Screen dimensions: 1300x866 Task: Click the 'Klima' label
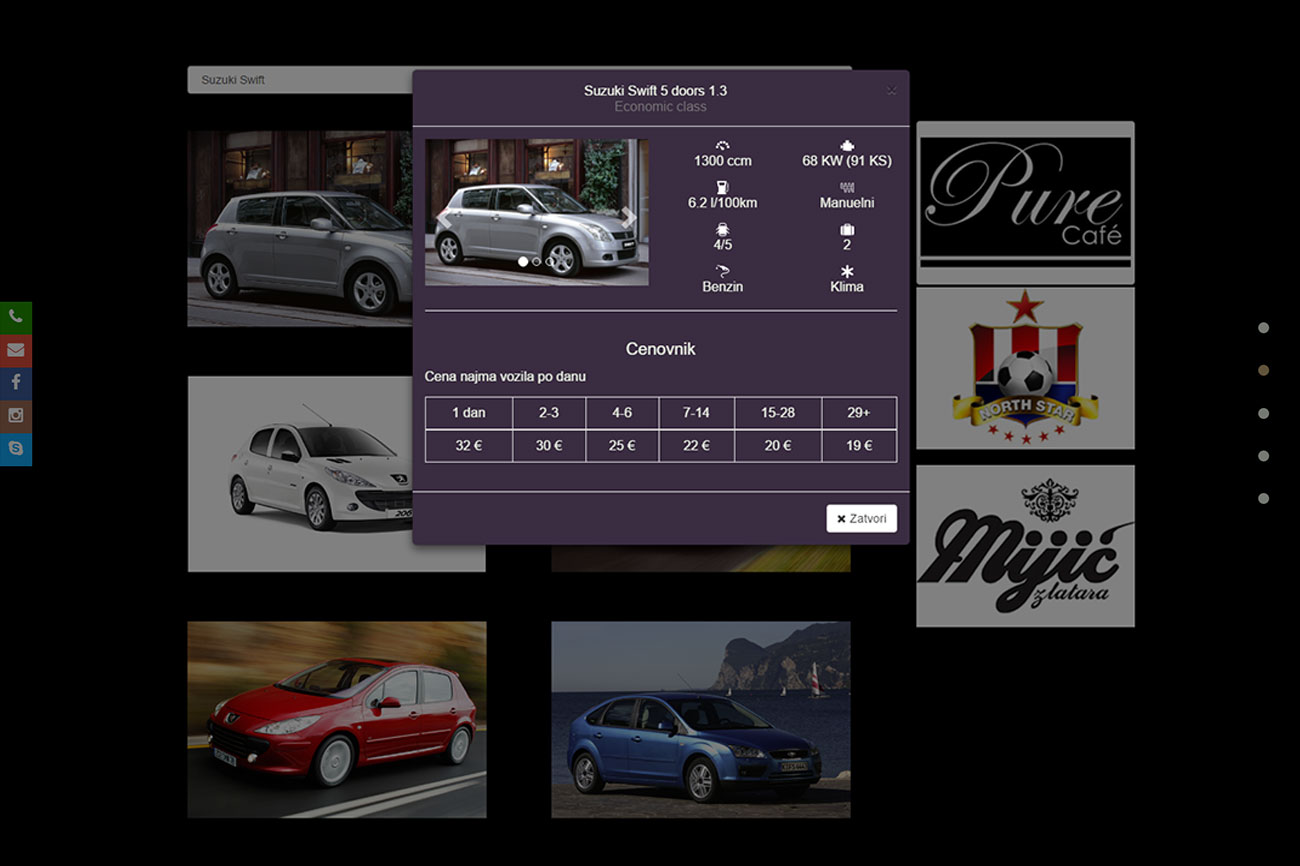[x=847, y=286]
